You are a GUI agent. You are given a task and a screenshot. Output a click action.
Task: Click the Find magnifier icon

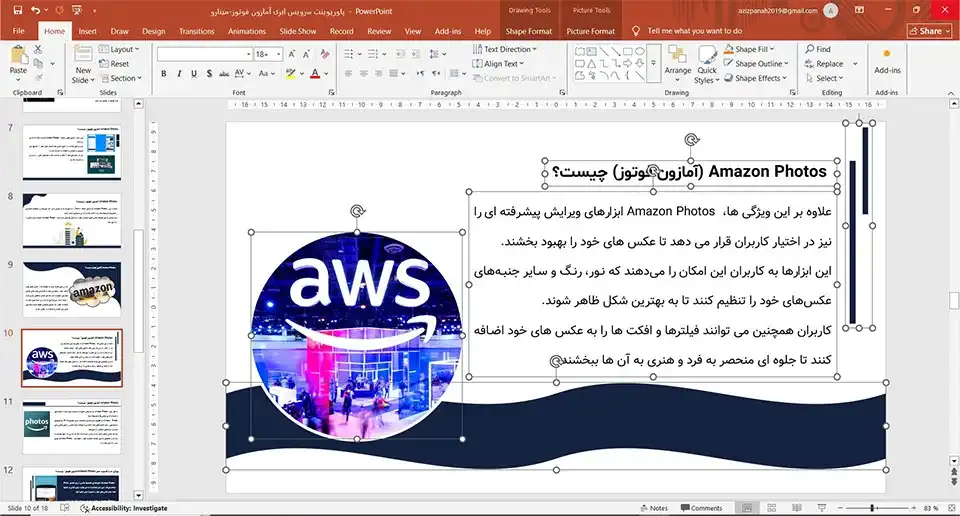pyautogui.click(x=810, y=49)
